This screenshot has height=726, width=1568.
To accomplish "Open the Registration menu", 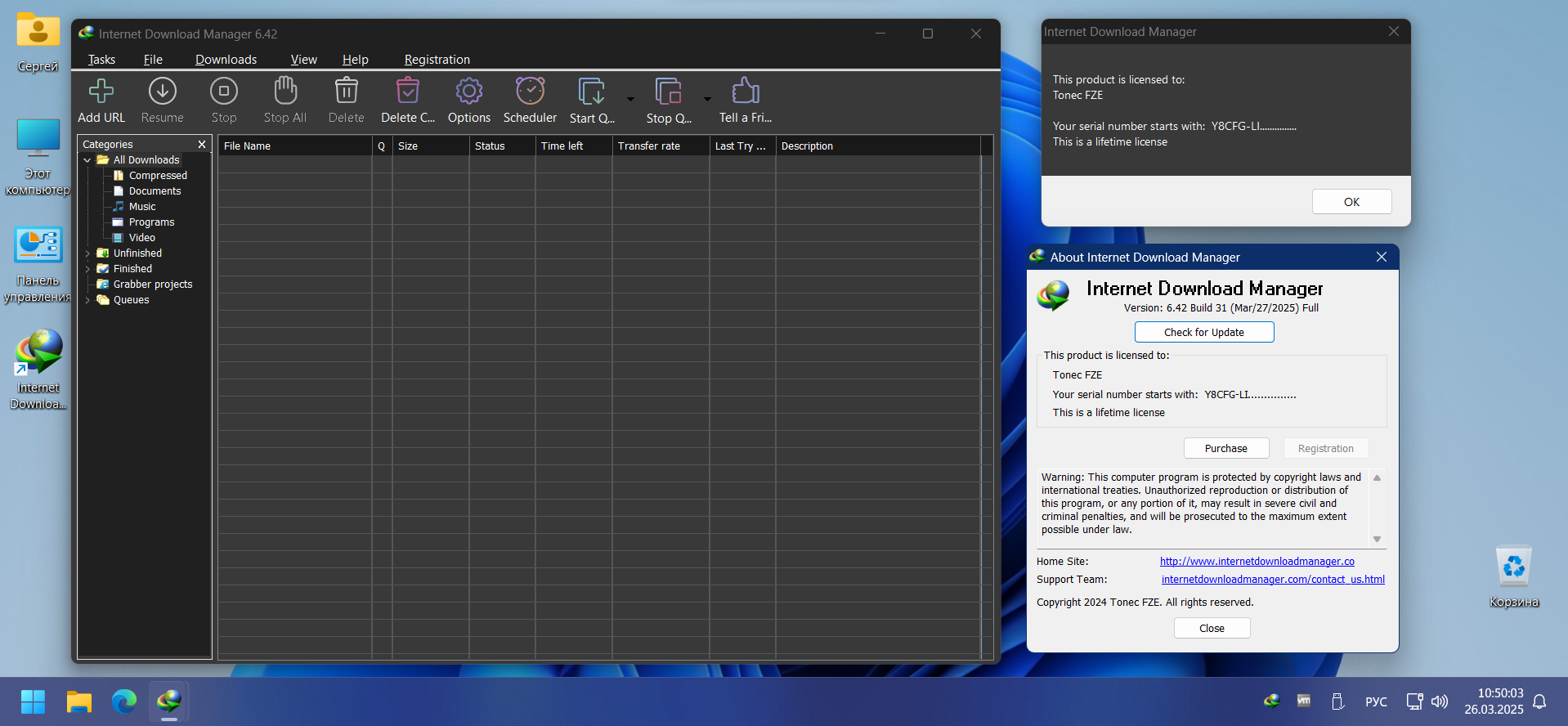I will point(437,60).
